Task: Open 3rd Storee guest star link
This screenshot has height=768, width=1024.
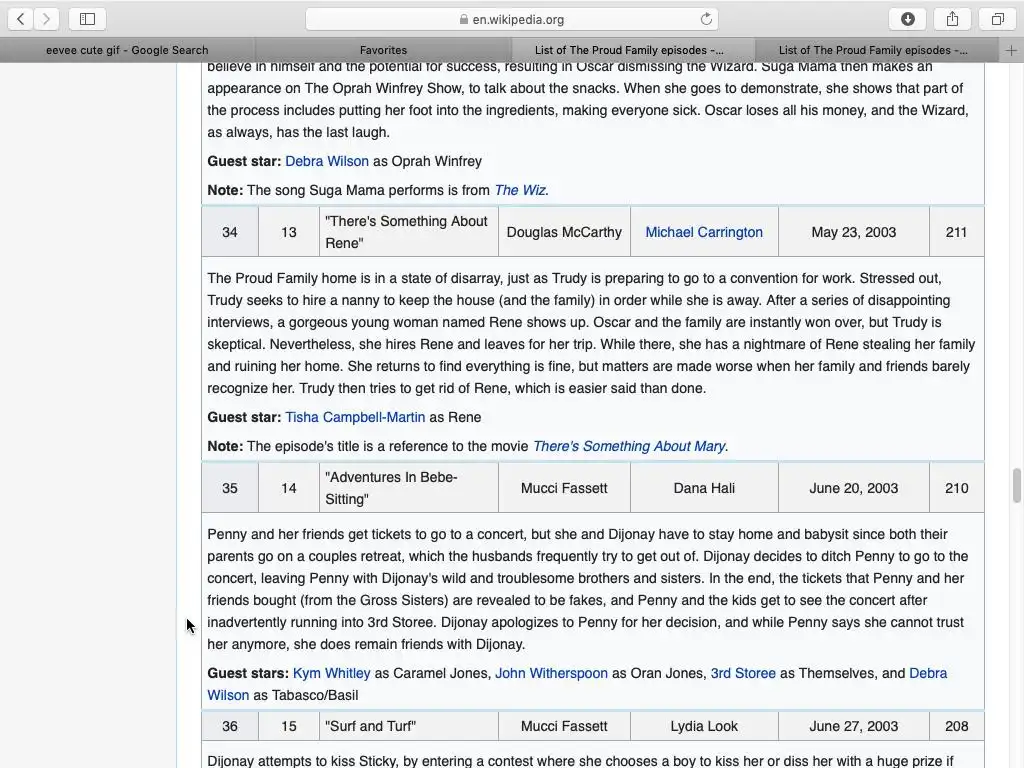Action: click(x=743, y=673)
